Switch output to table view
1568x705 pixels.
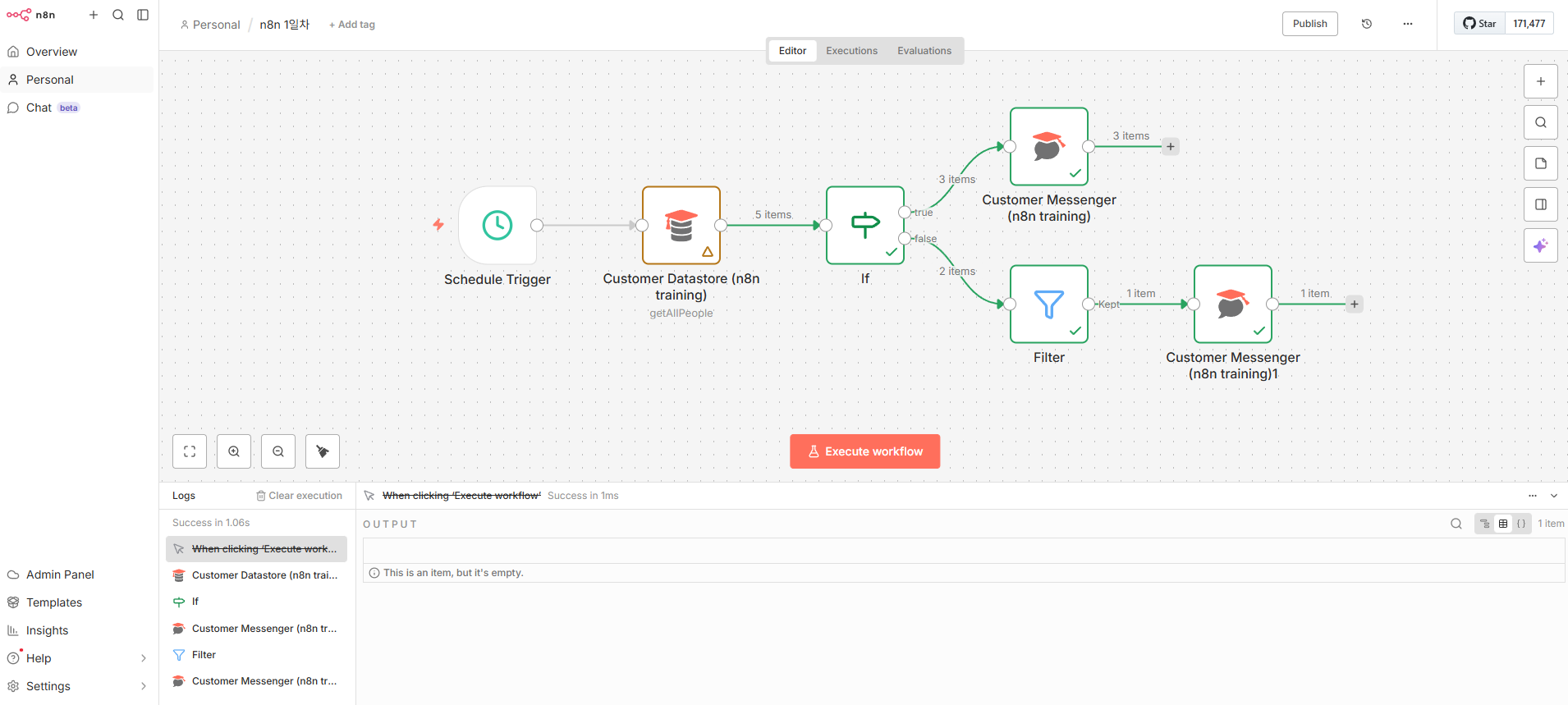(x=1503, y=524)
